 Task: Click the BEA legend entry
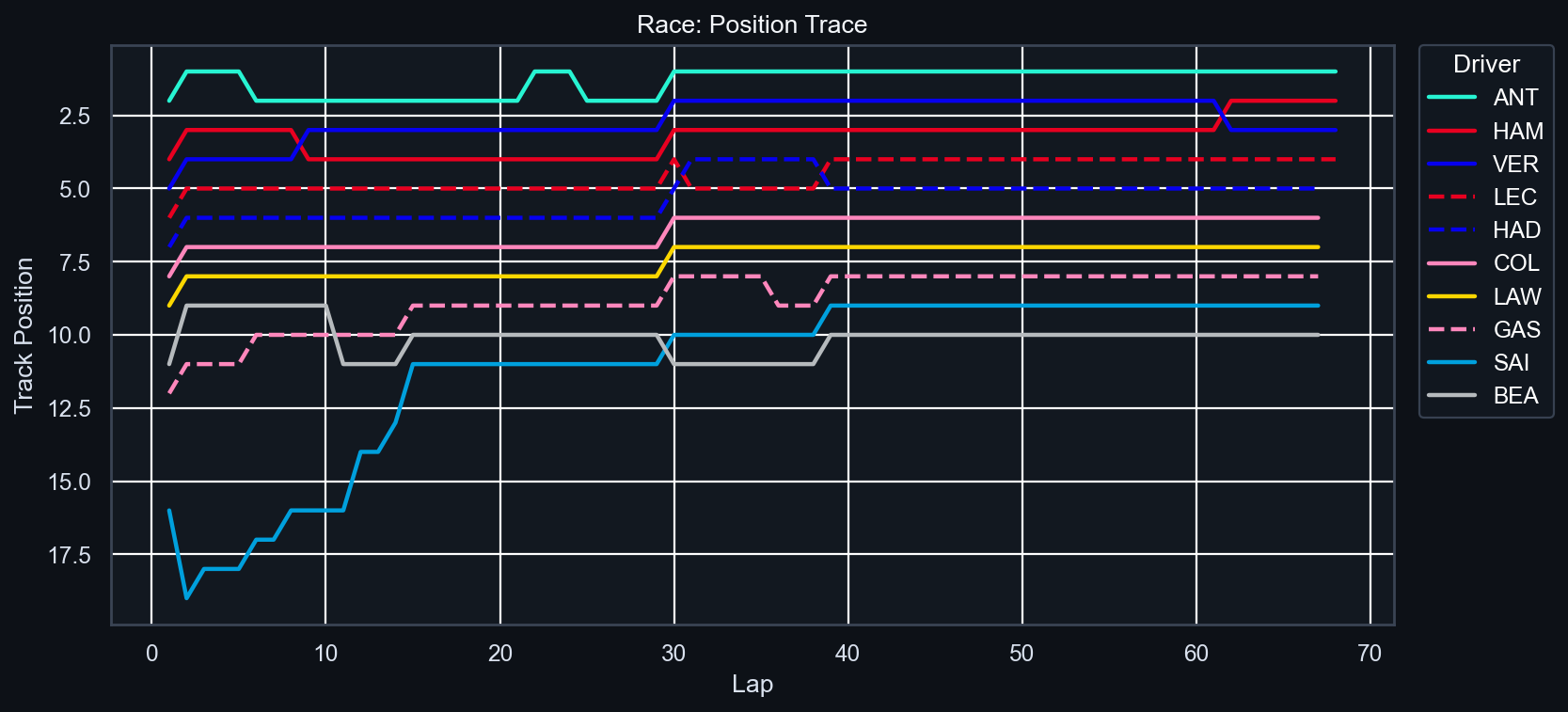1482,395
